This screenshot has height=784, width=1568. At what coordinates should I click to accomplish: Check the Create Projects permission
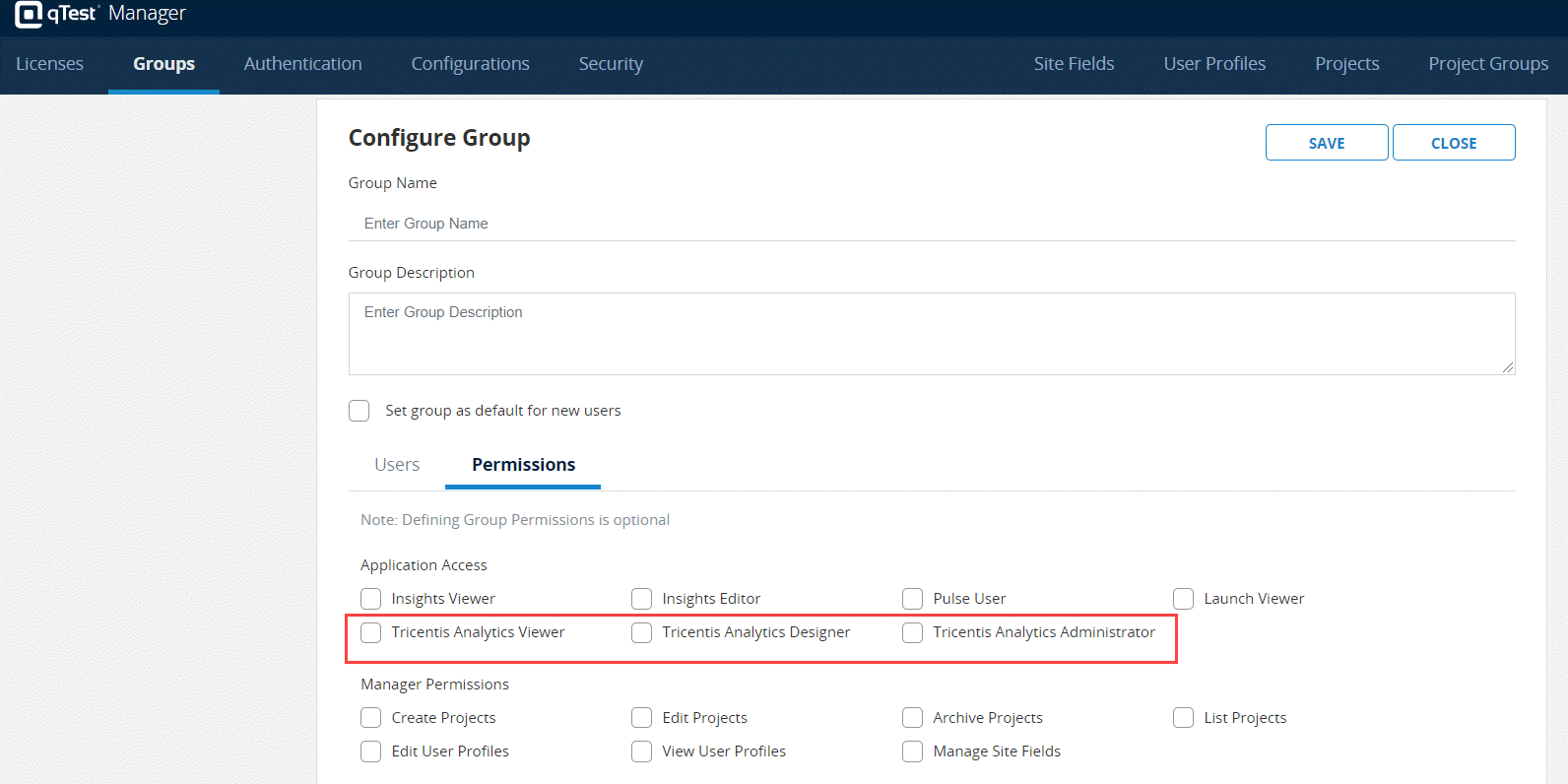(371, 718)
